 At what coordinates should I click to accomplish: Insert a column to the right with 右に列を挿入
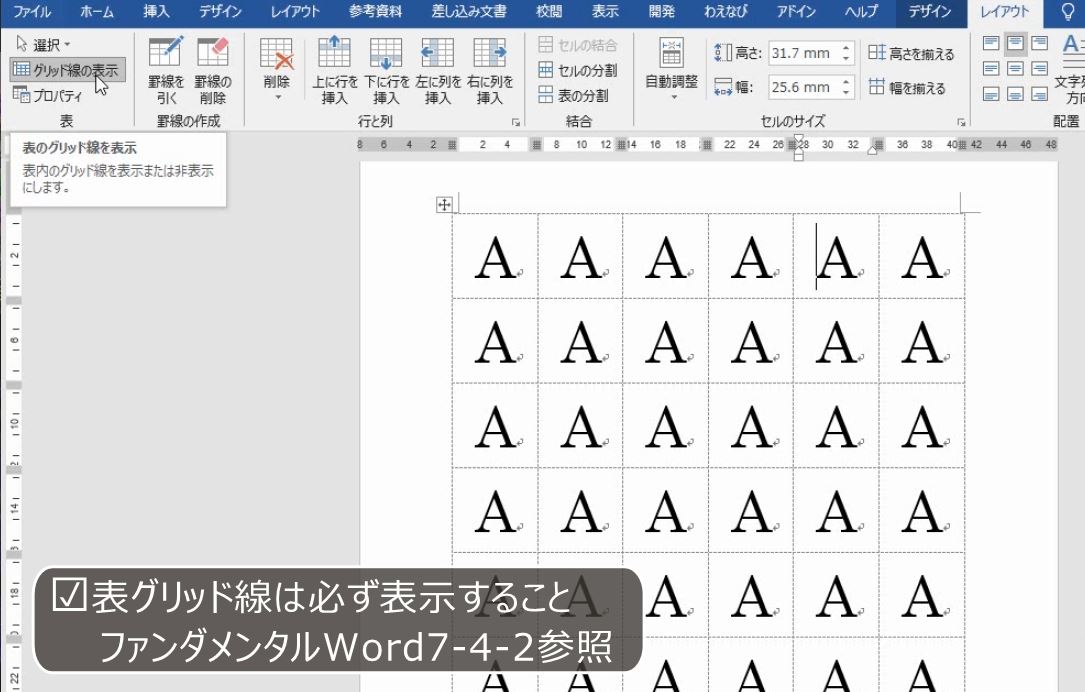tap(488, 68)
